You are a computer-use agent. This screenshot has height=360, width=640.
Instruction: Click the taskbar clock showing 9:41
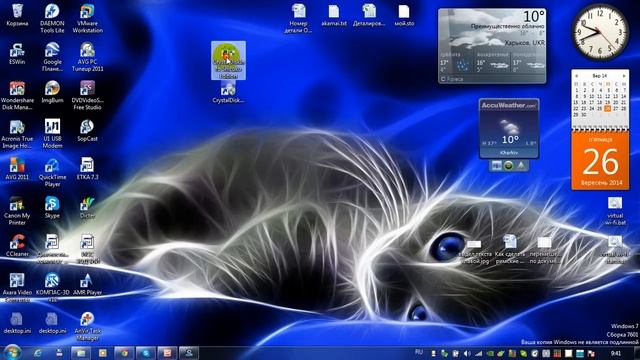[616, 353]
